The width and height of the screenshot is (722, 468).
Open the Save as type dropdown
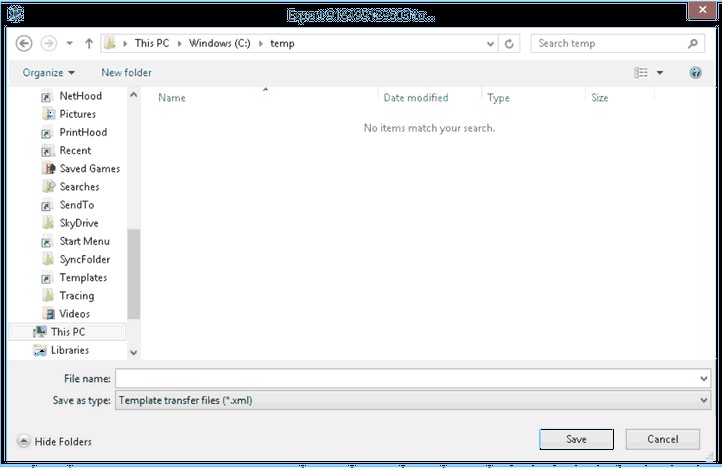(704, 400)
